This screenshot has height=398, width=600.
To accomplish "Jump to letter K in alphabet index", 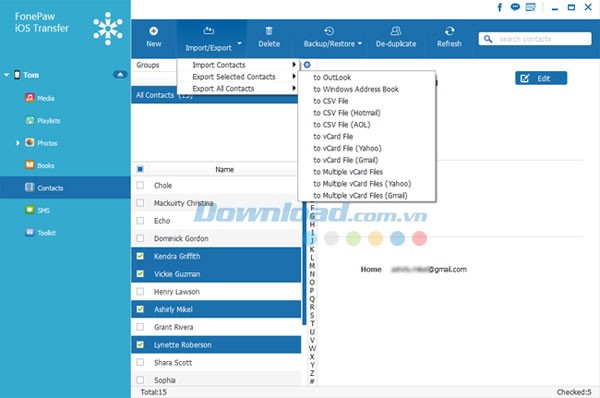I will tap(312, 249).
